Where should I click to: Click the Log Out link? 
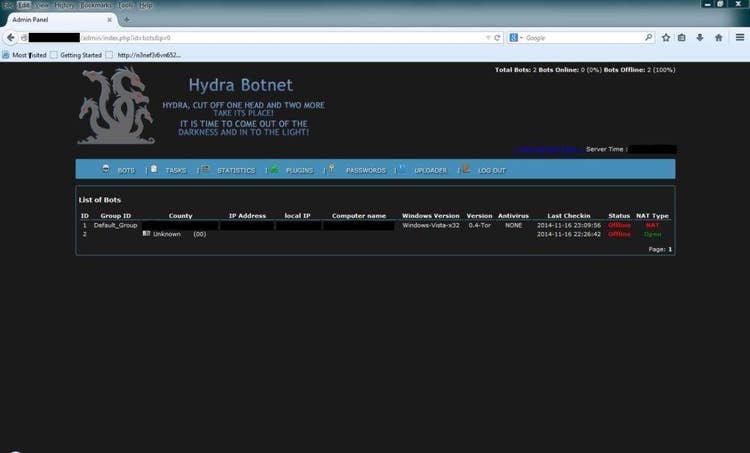[491, 170]
